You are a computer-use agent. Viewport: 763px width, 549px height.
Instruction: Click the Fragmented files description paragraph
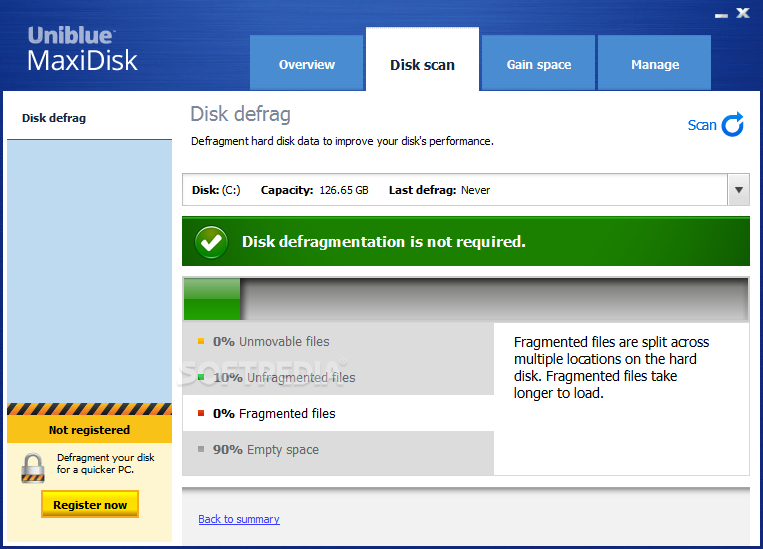tap(611, 367)
